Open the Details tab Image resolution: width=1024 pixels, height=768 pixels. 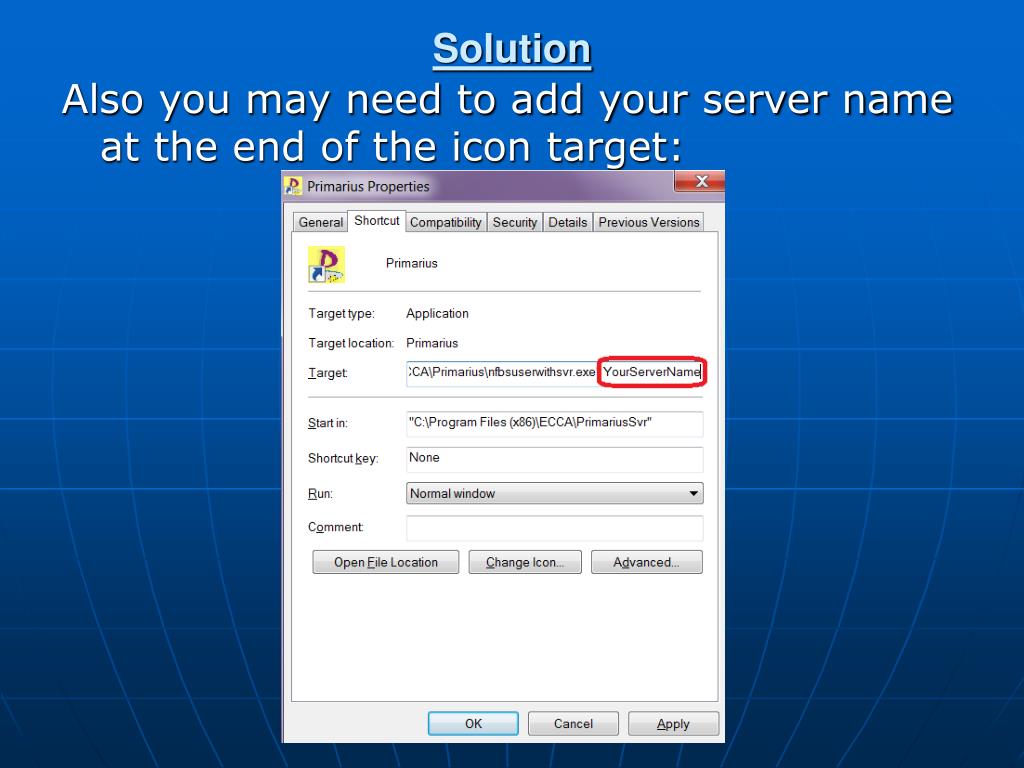(568, 222)
